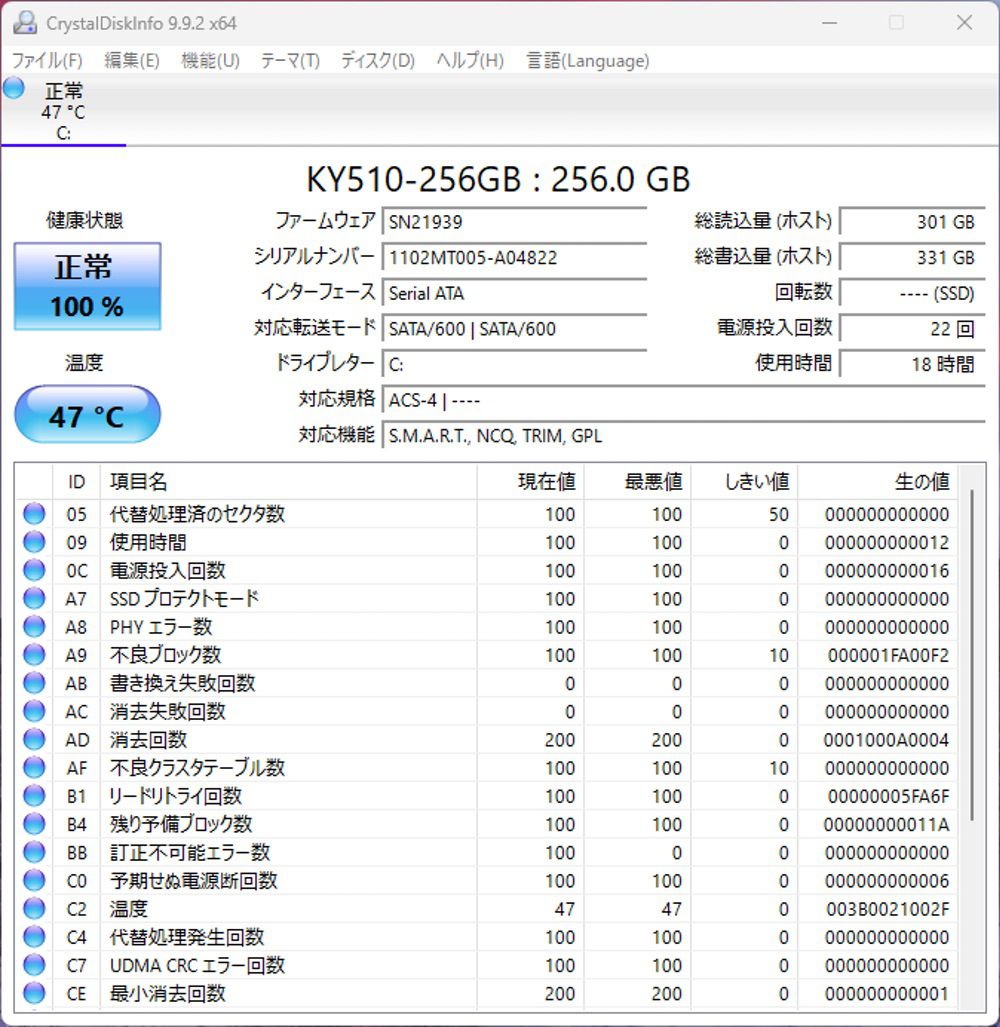
Task: Click the features field S.M.A.R.T., NCQ, TRIM, GPL
Action: pyautogui.click(x=684, y=435)
